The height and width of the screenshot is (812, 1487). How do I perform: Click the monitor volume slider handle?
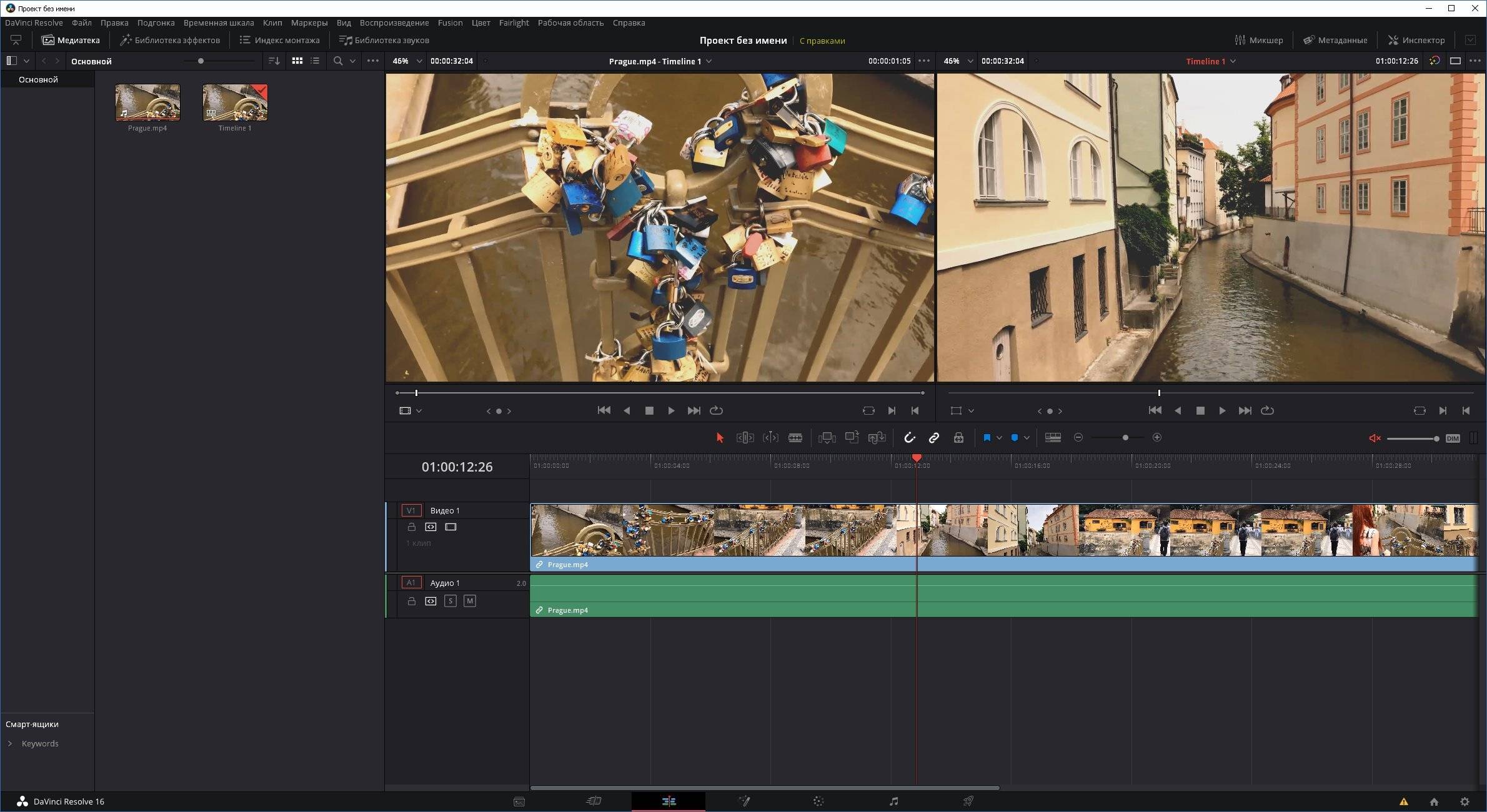coord(1436,438)
